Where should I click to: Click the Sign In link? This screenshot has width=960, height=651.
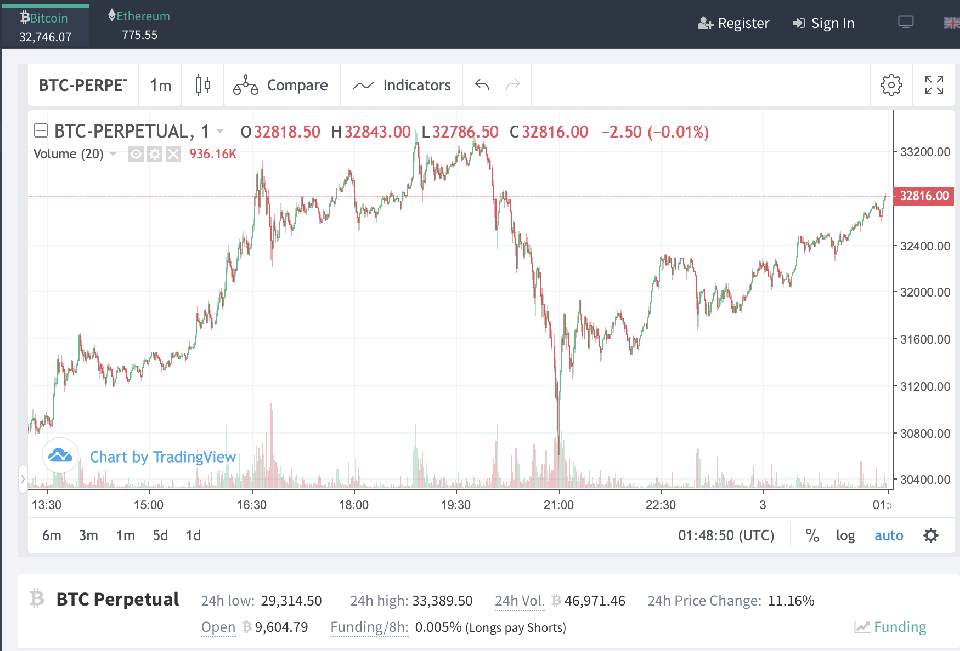823,23
